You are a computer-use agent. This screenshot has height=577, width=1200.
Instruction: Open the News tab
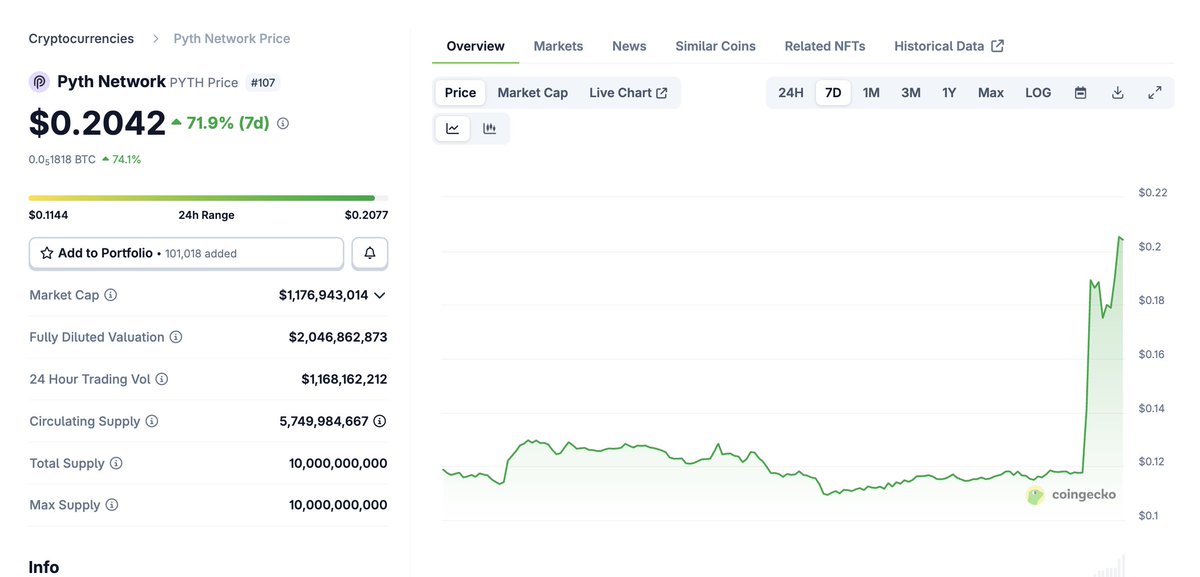(629, 46)
